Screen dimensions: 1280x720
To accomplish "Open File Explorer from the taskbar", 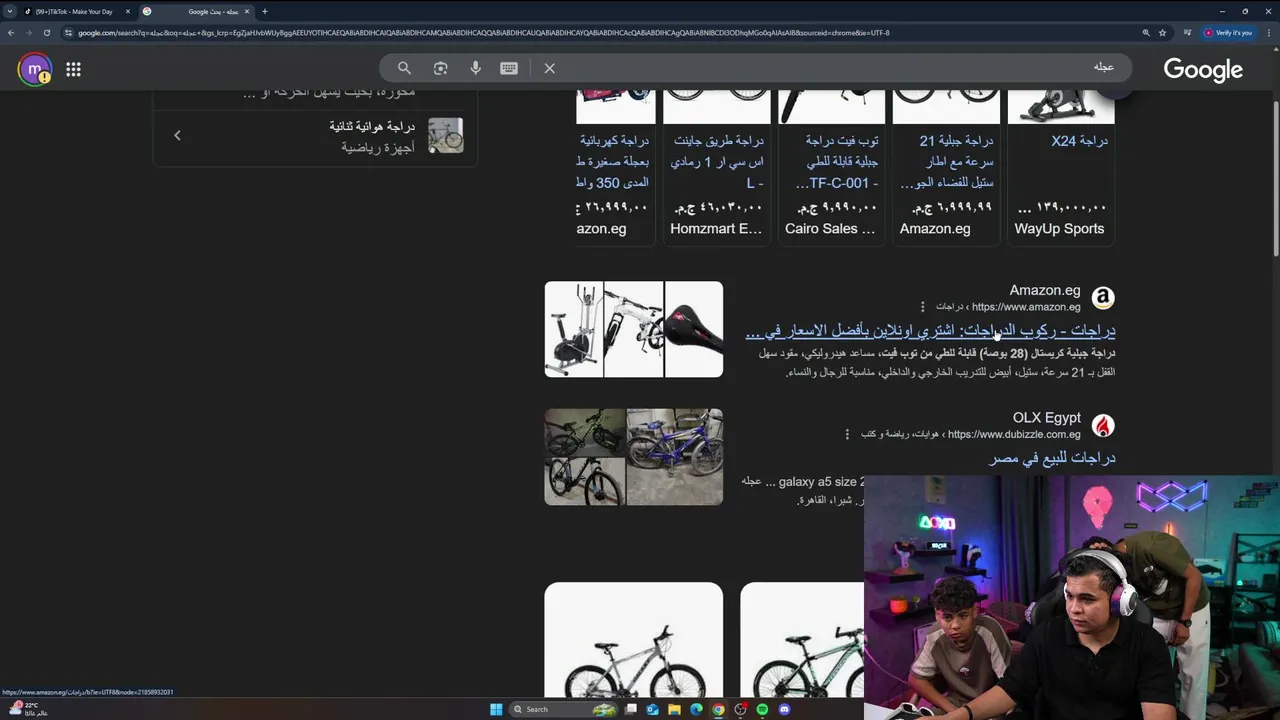I will (x=675, y=709).
